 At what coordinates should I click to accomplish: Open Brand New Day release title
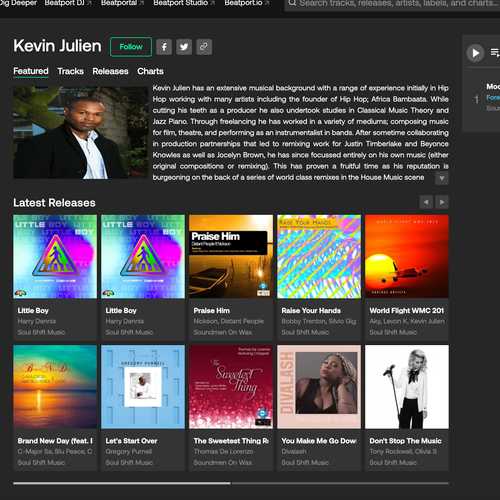click(x=55, y=441)
